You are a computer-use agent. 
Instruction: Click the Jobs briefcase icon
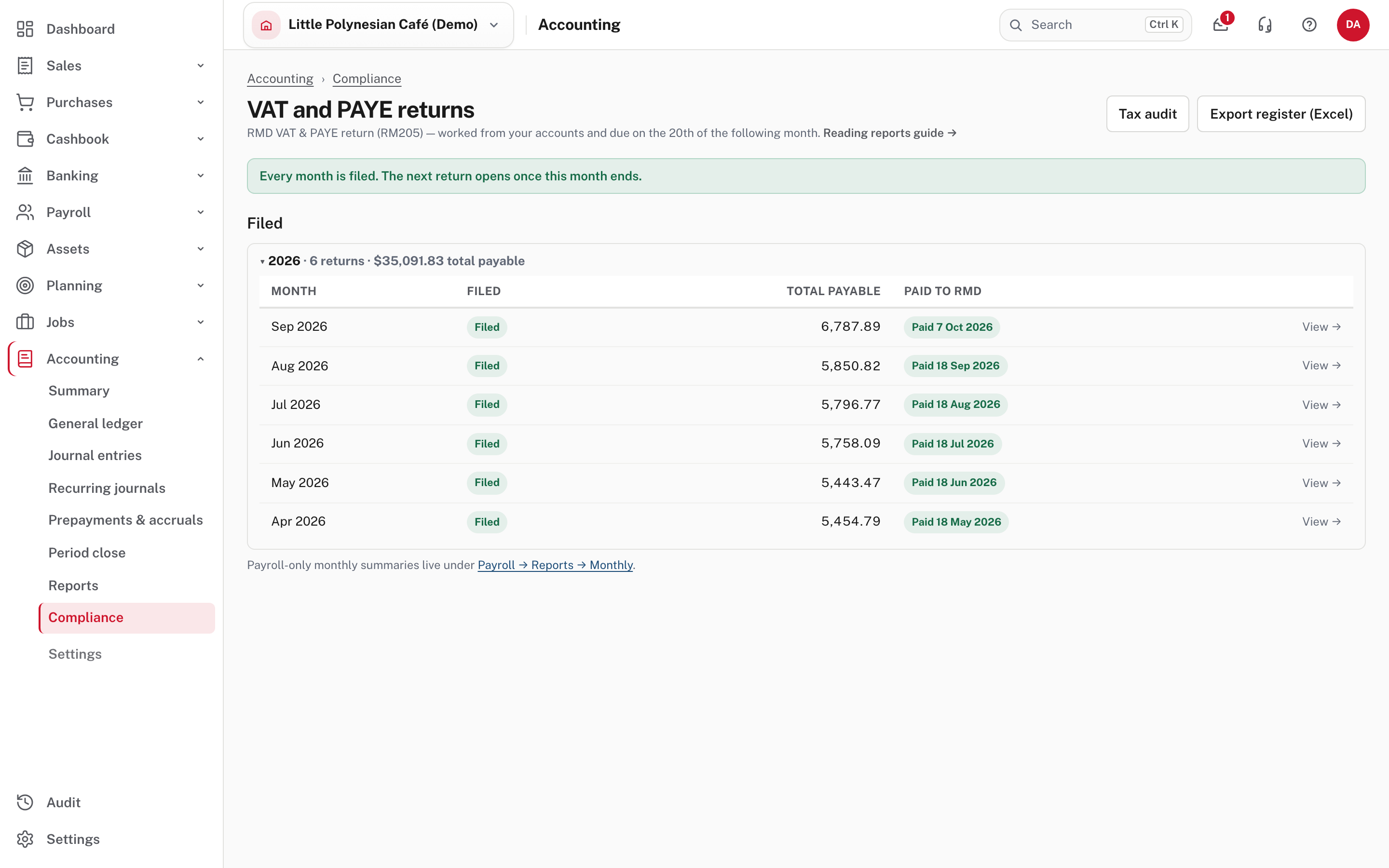[x=25, y=322]
